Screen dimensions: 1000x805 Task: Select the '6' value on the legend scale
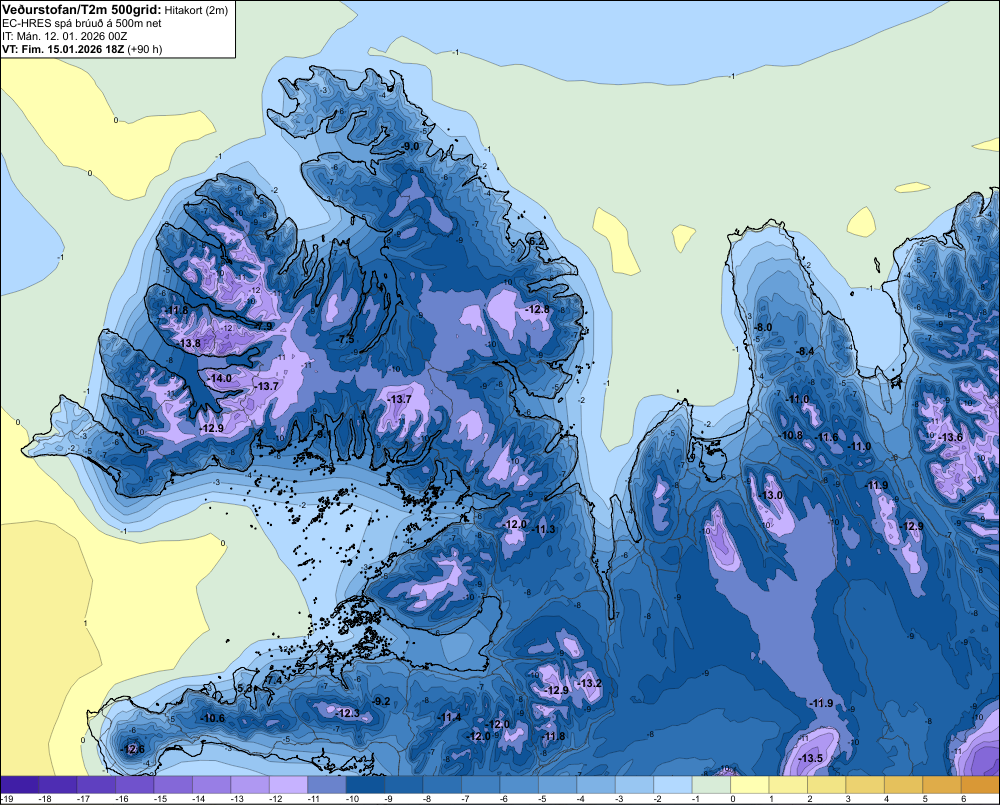[x=963, y=799]
